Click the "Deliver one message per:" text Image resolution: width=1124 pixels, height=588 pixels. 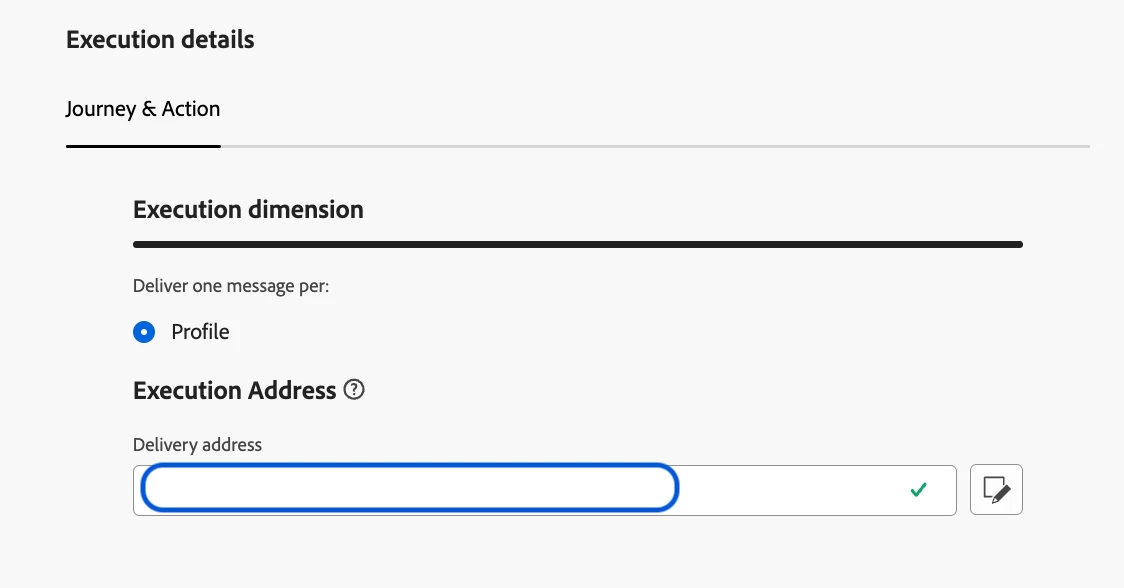click(231, 286)
